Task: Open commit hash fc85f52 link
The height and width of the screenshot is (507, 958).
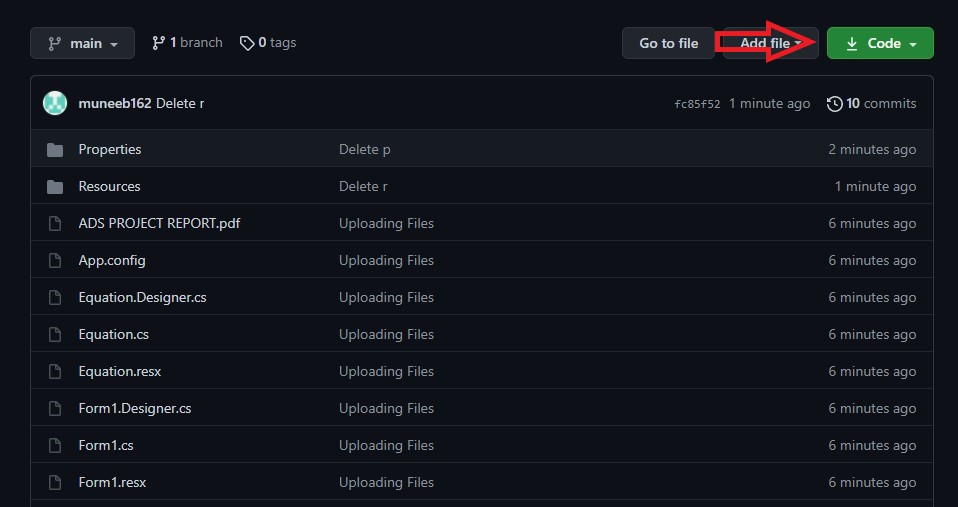Action: (x=697, y=104)
